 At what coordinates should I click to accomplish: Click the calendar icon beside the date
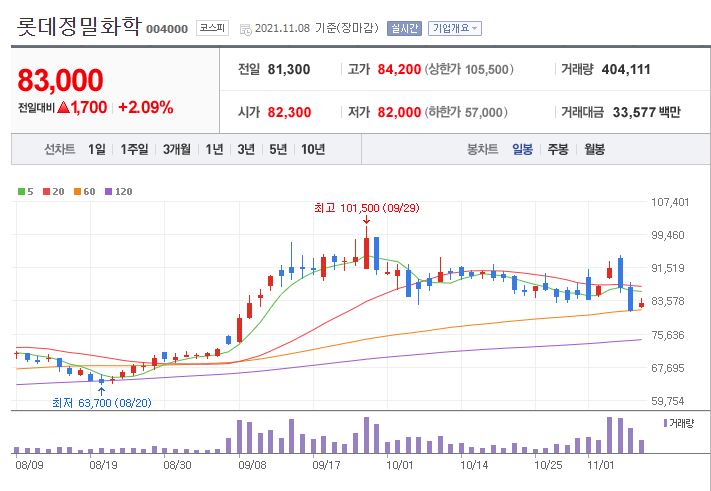click(245, 29)
